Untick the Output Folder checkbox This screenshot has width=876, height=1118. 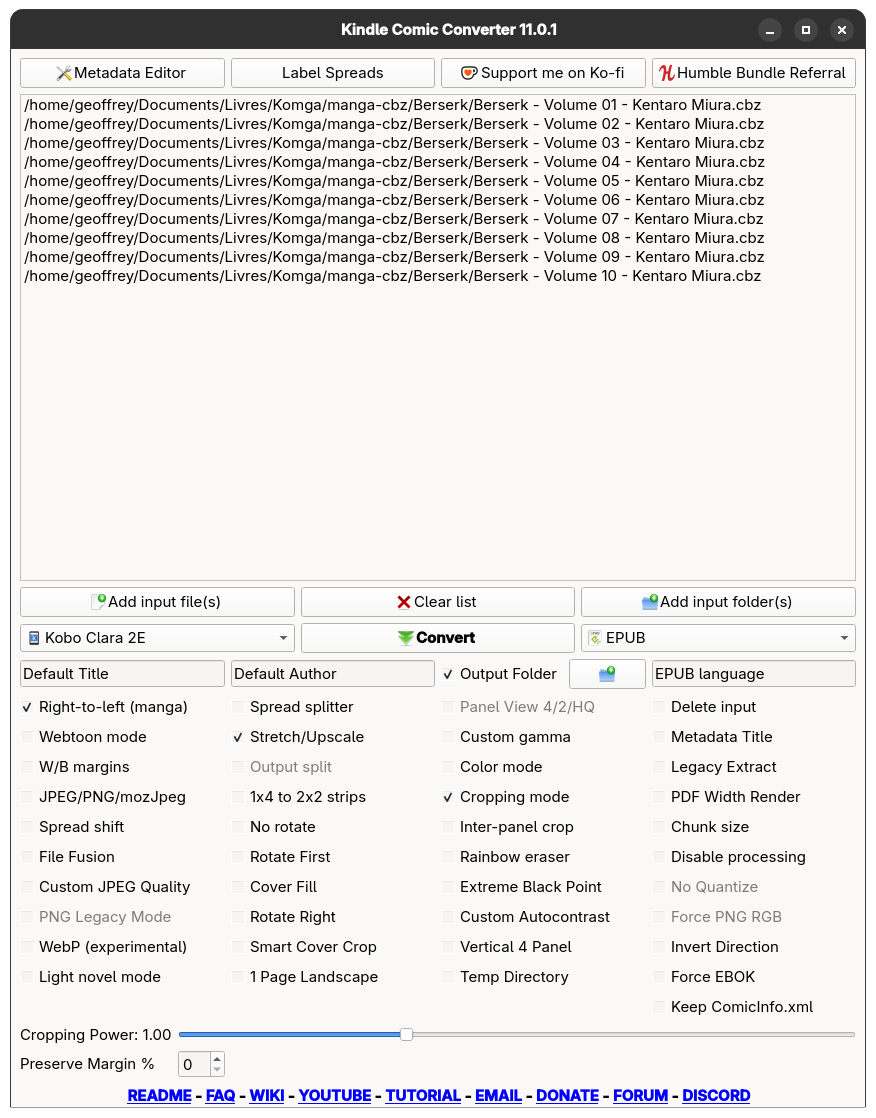point(448,674)
